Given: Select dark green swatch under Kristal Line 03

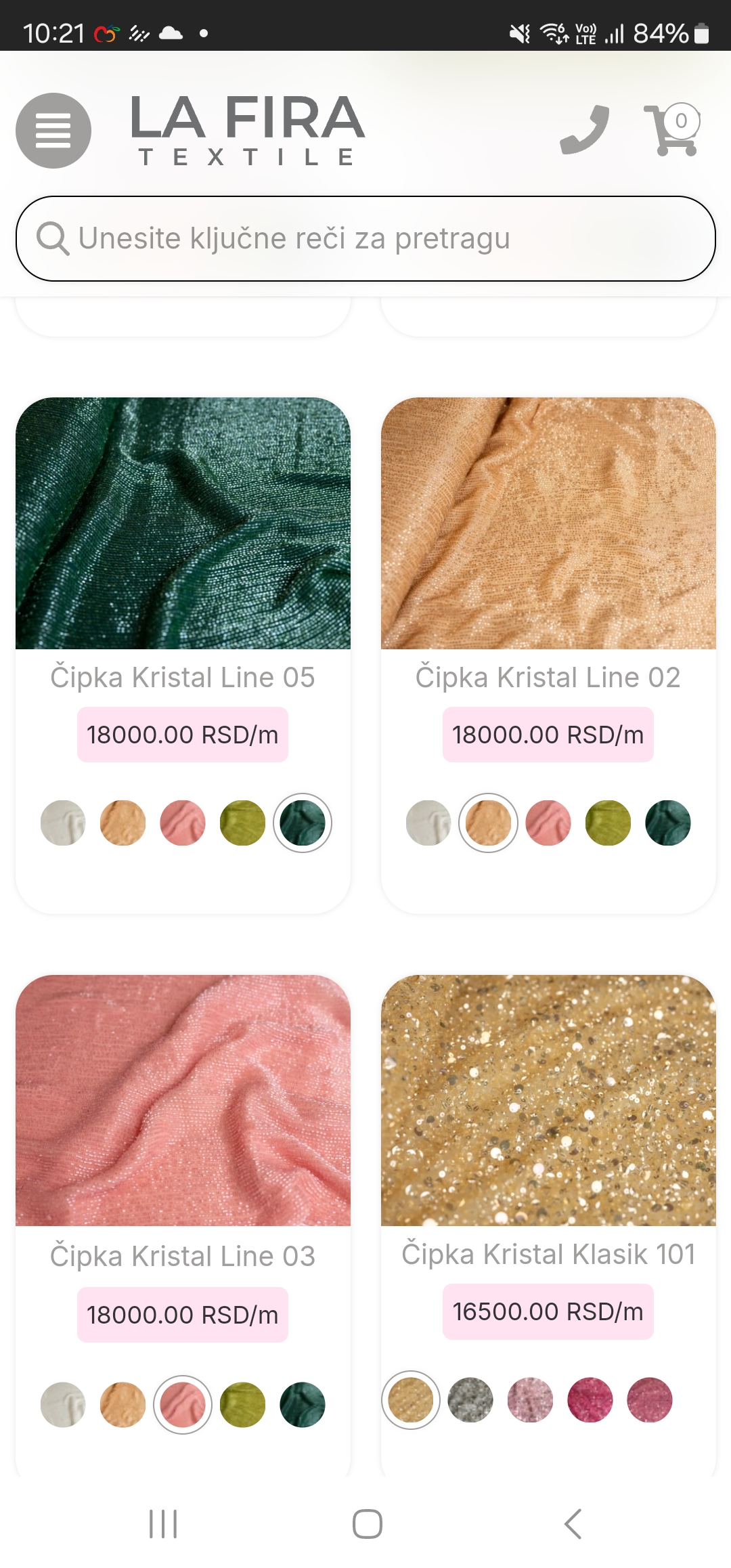Looking at the screenshot, I should pyautogui.click(x=303, y=1405).
